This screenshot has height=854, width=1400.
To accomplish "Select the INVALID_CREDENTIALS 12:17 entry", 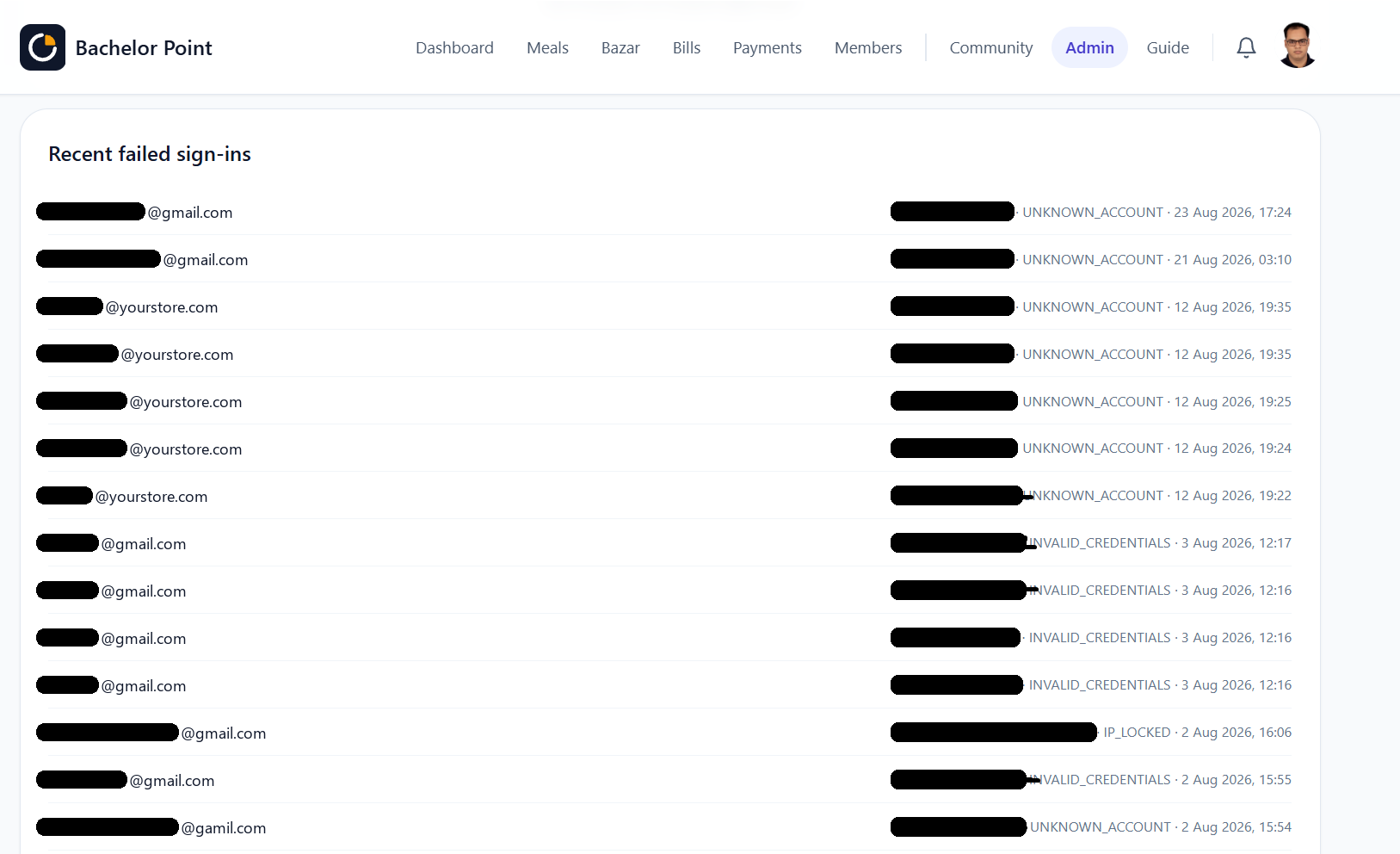I will click(x=669, y=543).
